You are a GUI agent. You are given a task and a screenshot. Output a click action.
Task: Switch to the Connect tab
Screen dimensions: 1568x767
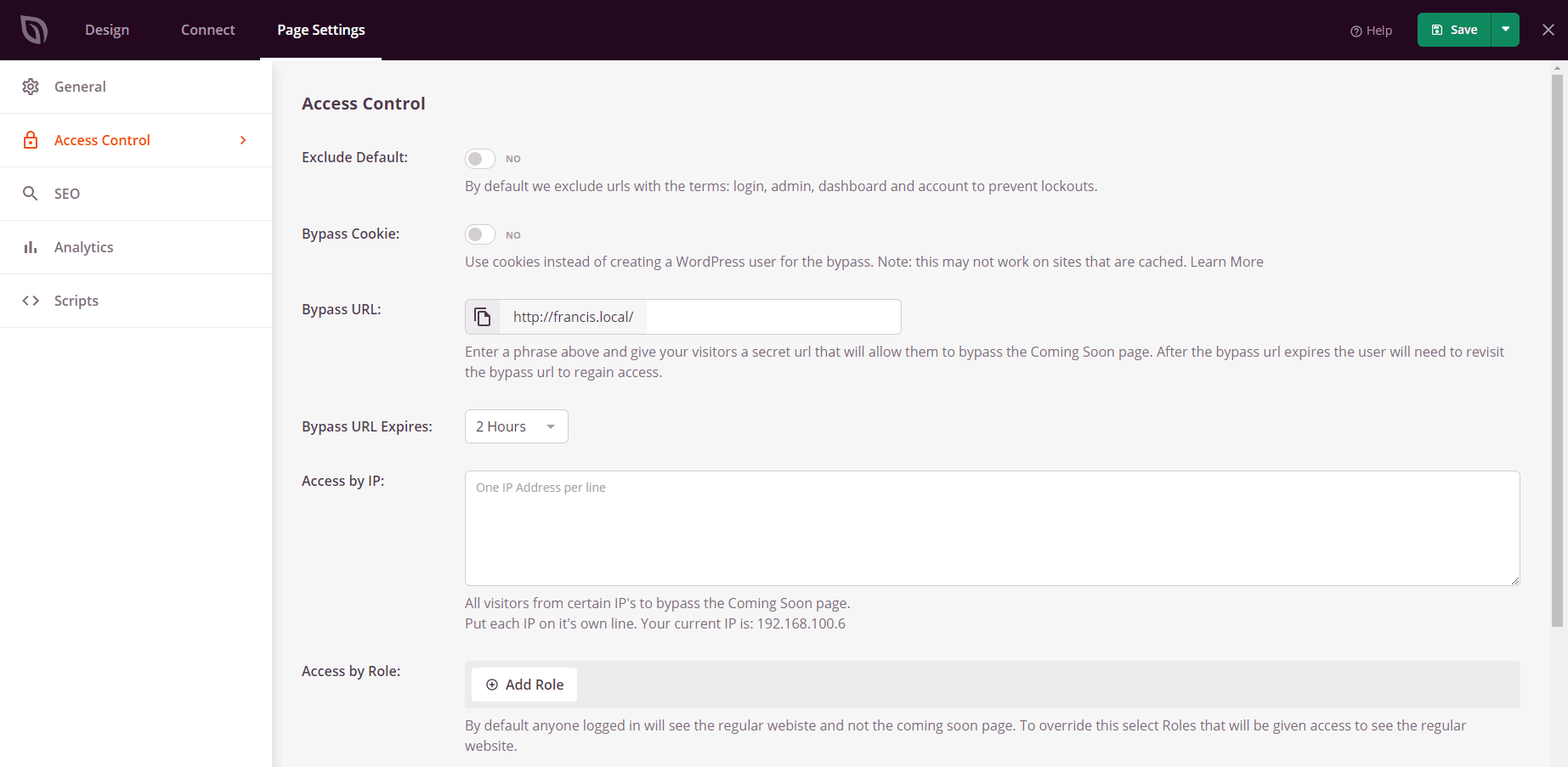pos(207,30)
